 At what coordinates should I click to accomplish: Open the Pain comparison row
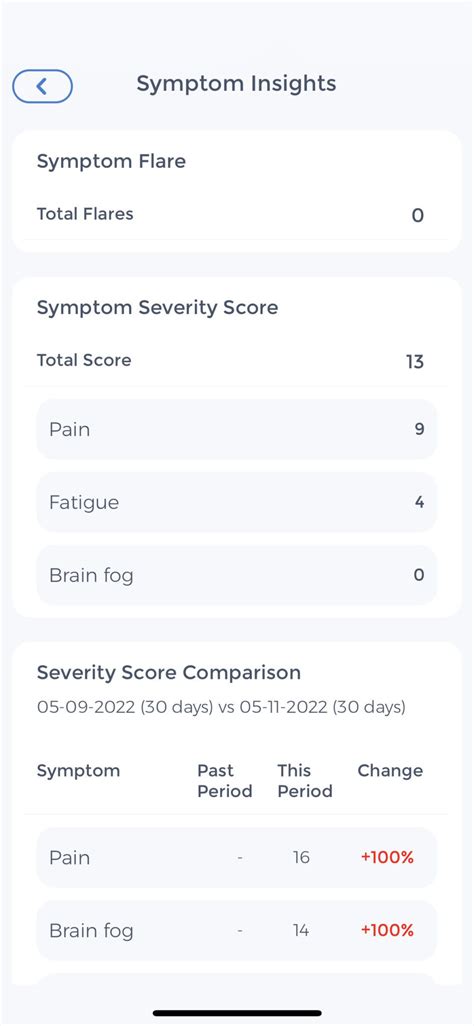[x=236, y=857]
